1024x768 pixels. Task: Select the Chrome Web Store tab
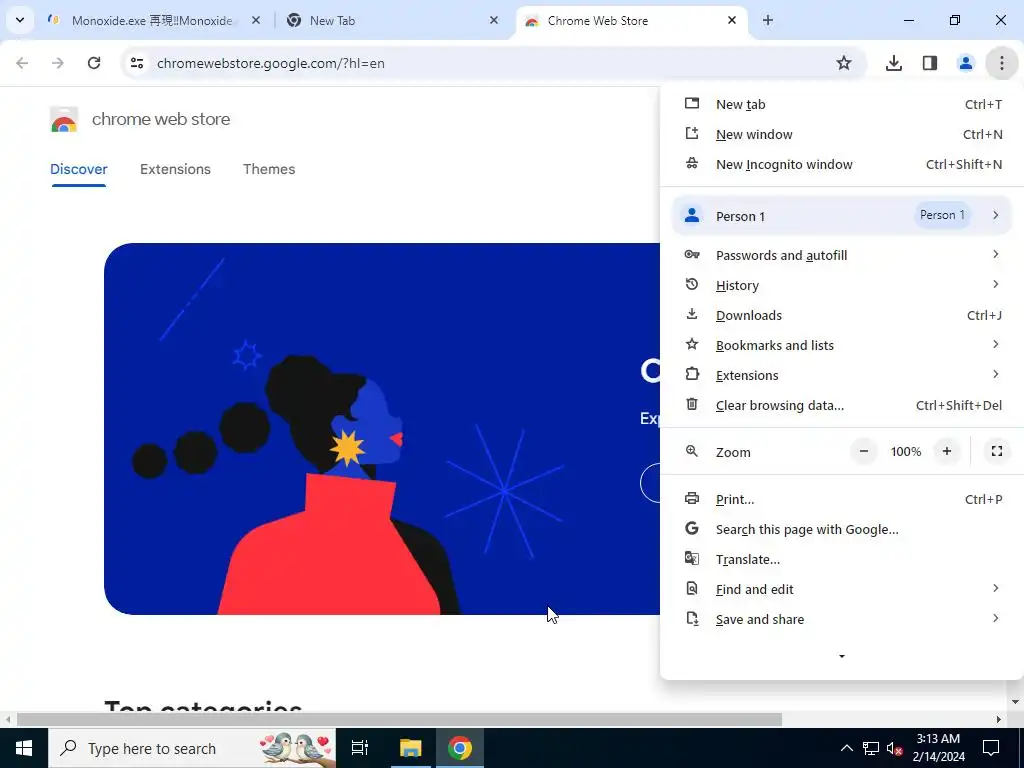tap(630, 20)
